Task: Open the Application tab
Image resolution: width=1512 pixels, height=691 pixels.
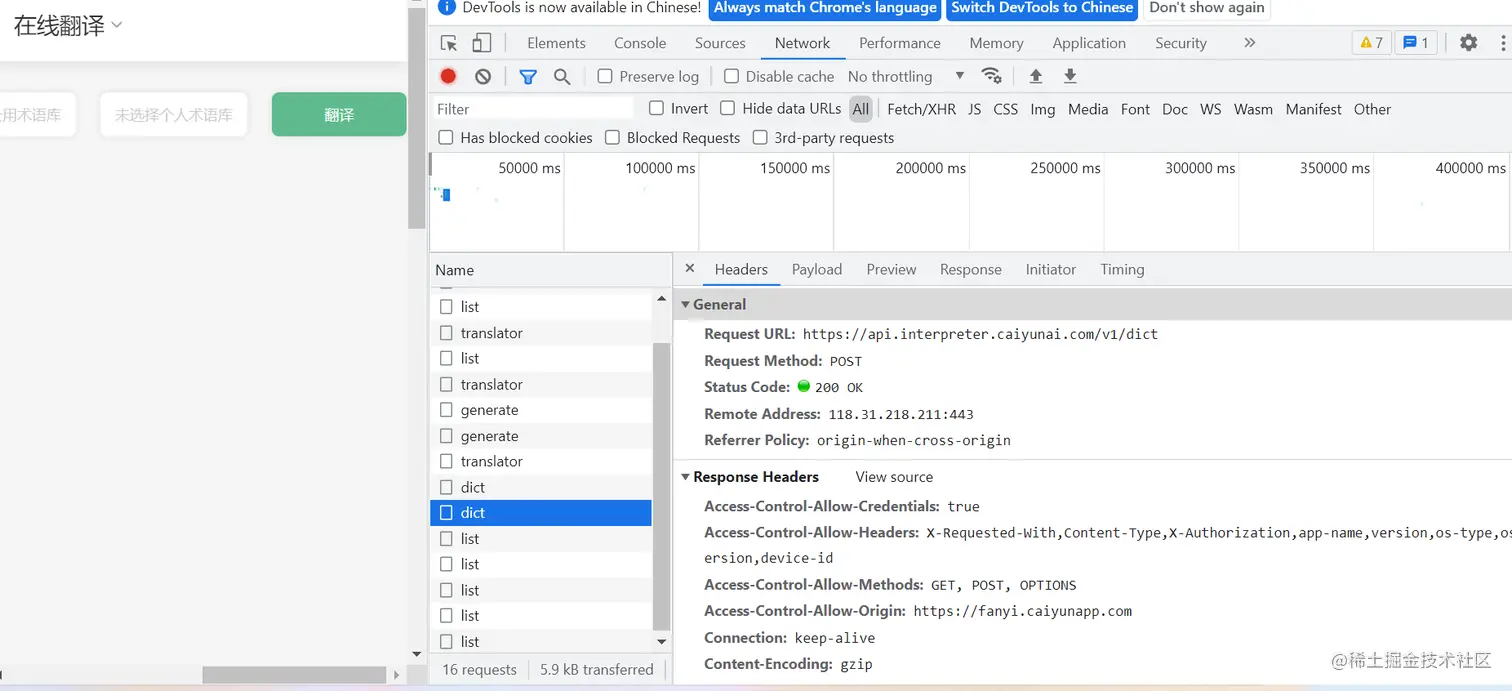Action: point(1089,43)
